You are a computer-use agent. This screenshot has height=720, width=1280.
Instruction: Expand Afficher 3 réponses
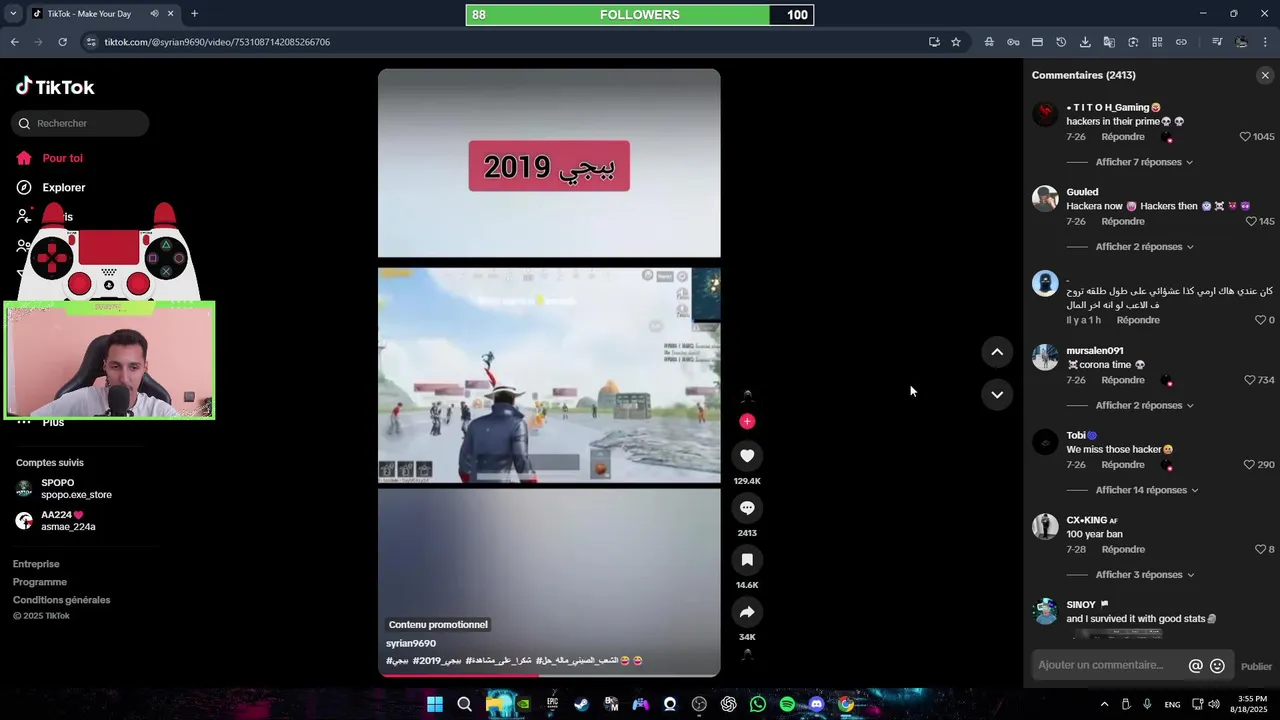click(1143, 575)
